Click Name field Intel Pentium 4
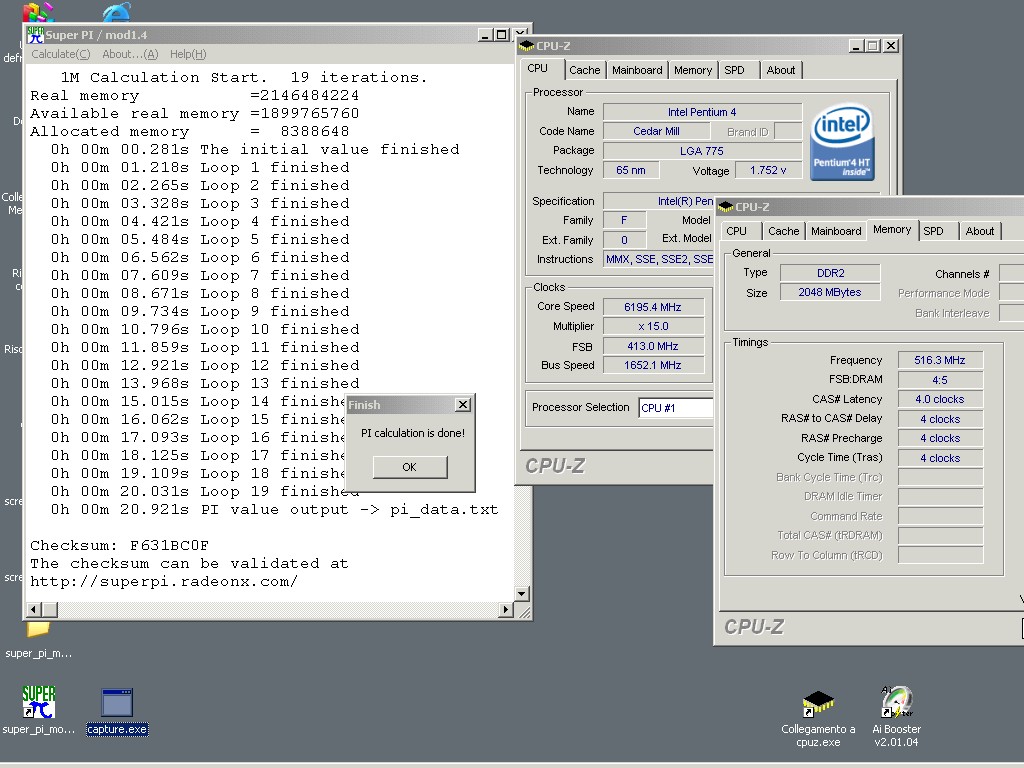 point(702,112)
